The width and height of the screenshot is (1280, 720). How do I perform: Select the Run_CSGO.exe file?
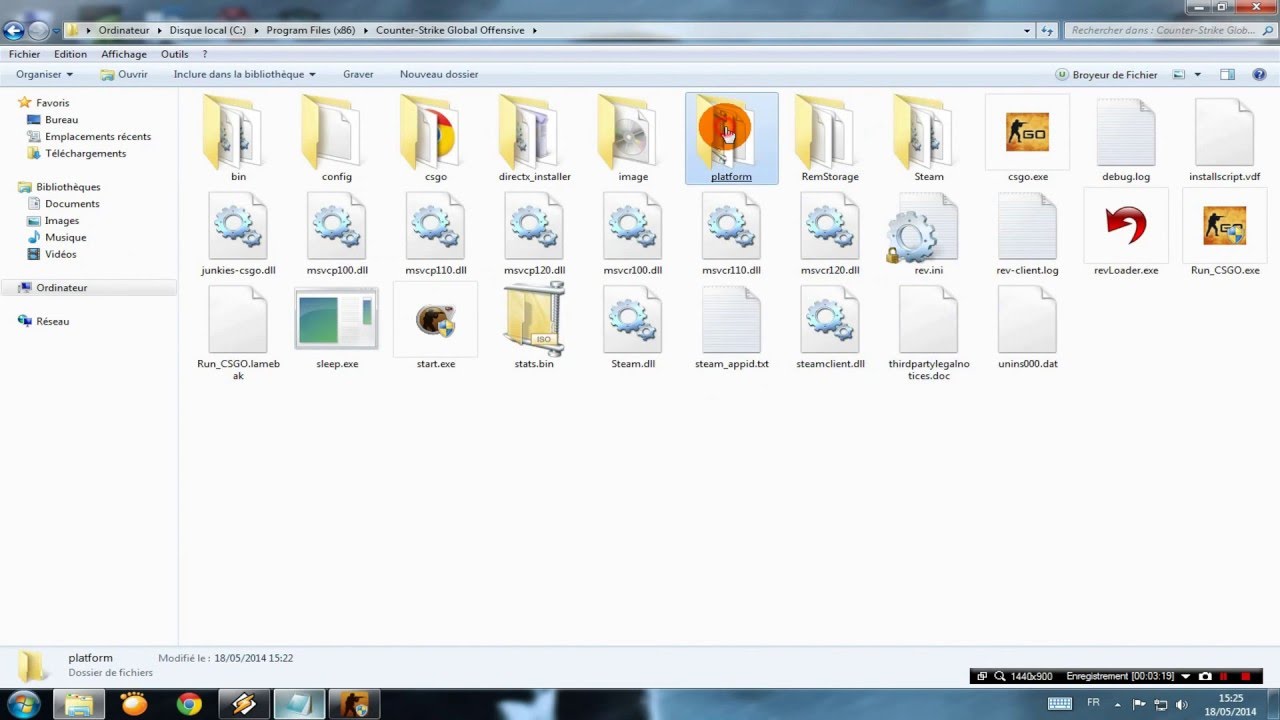1224,233
